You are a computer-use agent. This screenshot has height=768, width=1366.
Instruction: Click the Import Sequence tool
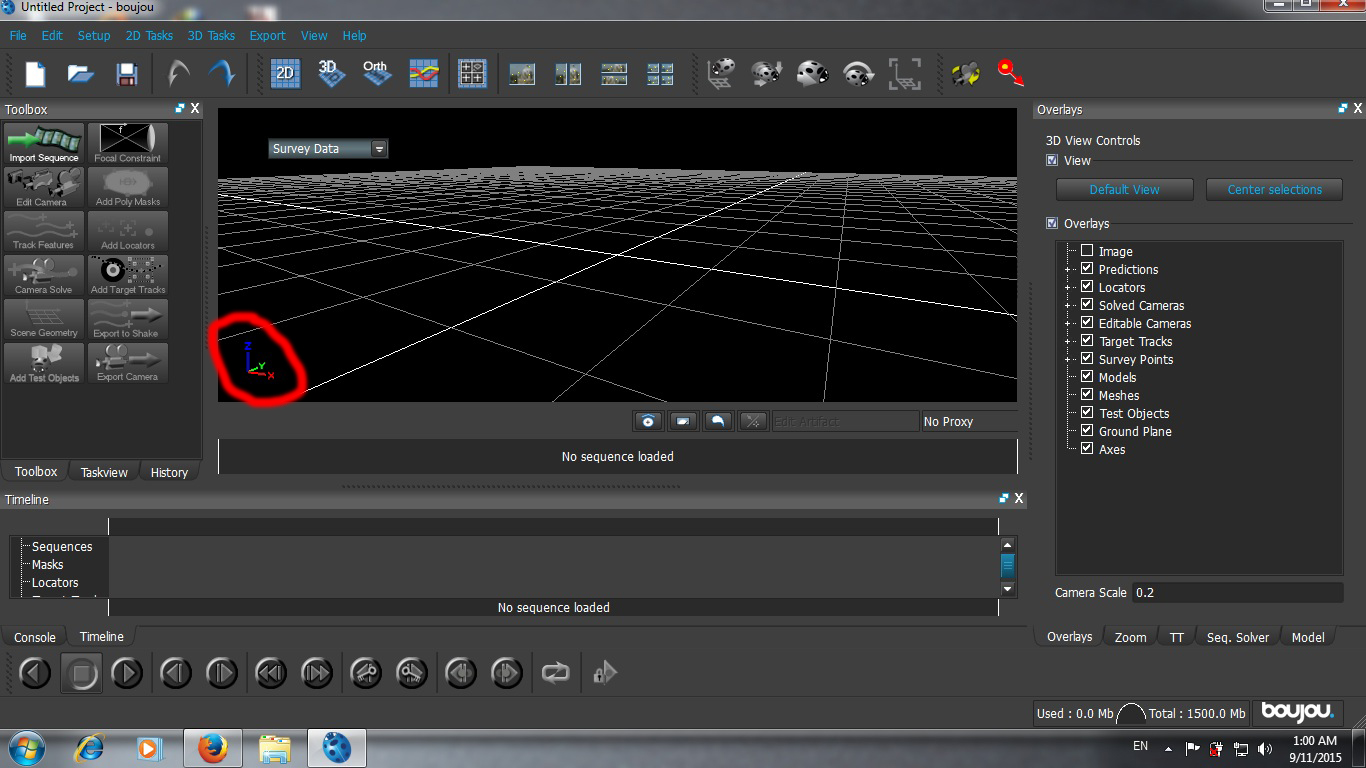[44, 144]
